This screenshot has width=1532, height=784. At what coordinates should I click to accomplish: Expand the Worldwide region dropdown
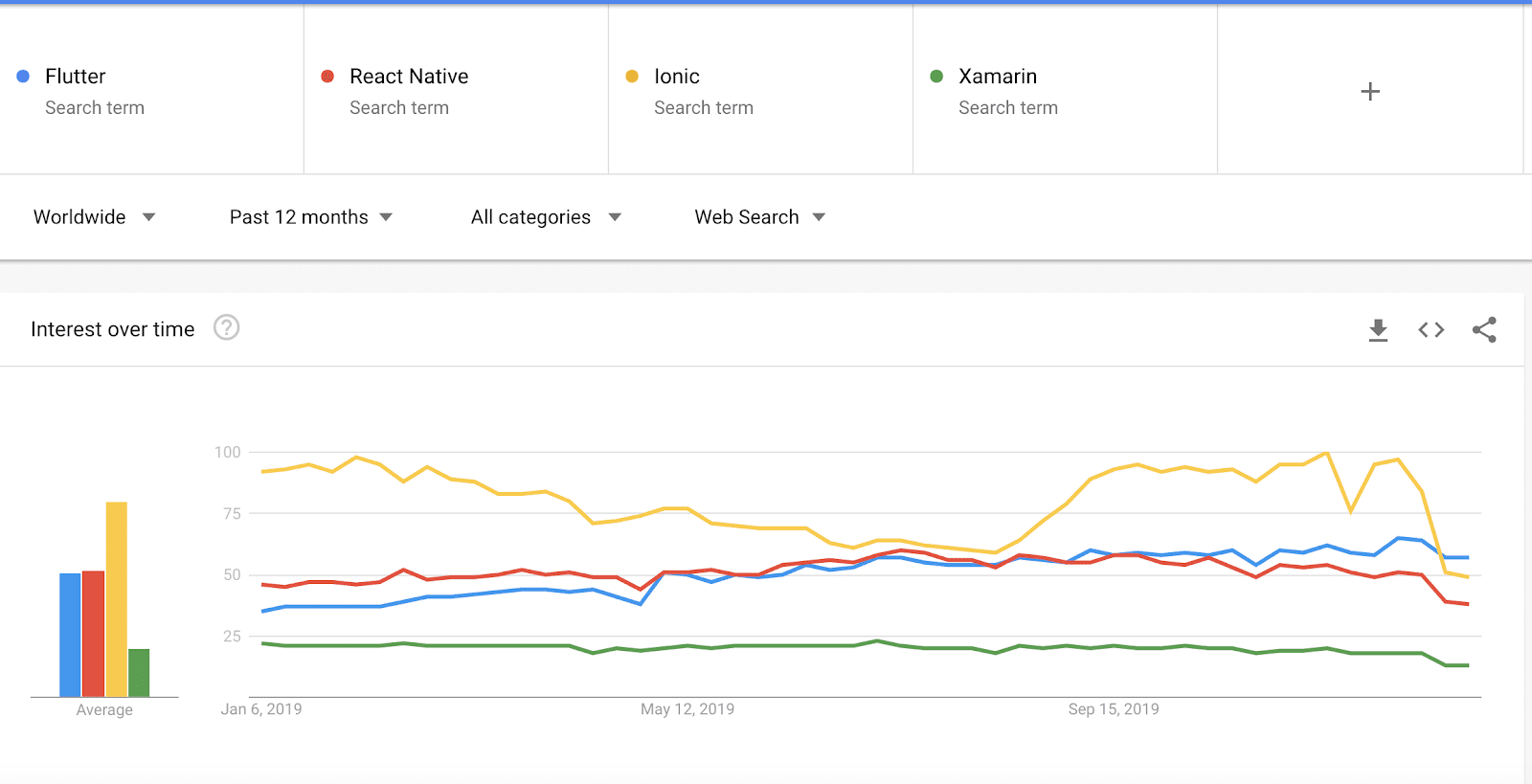coord(94,217)
